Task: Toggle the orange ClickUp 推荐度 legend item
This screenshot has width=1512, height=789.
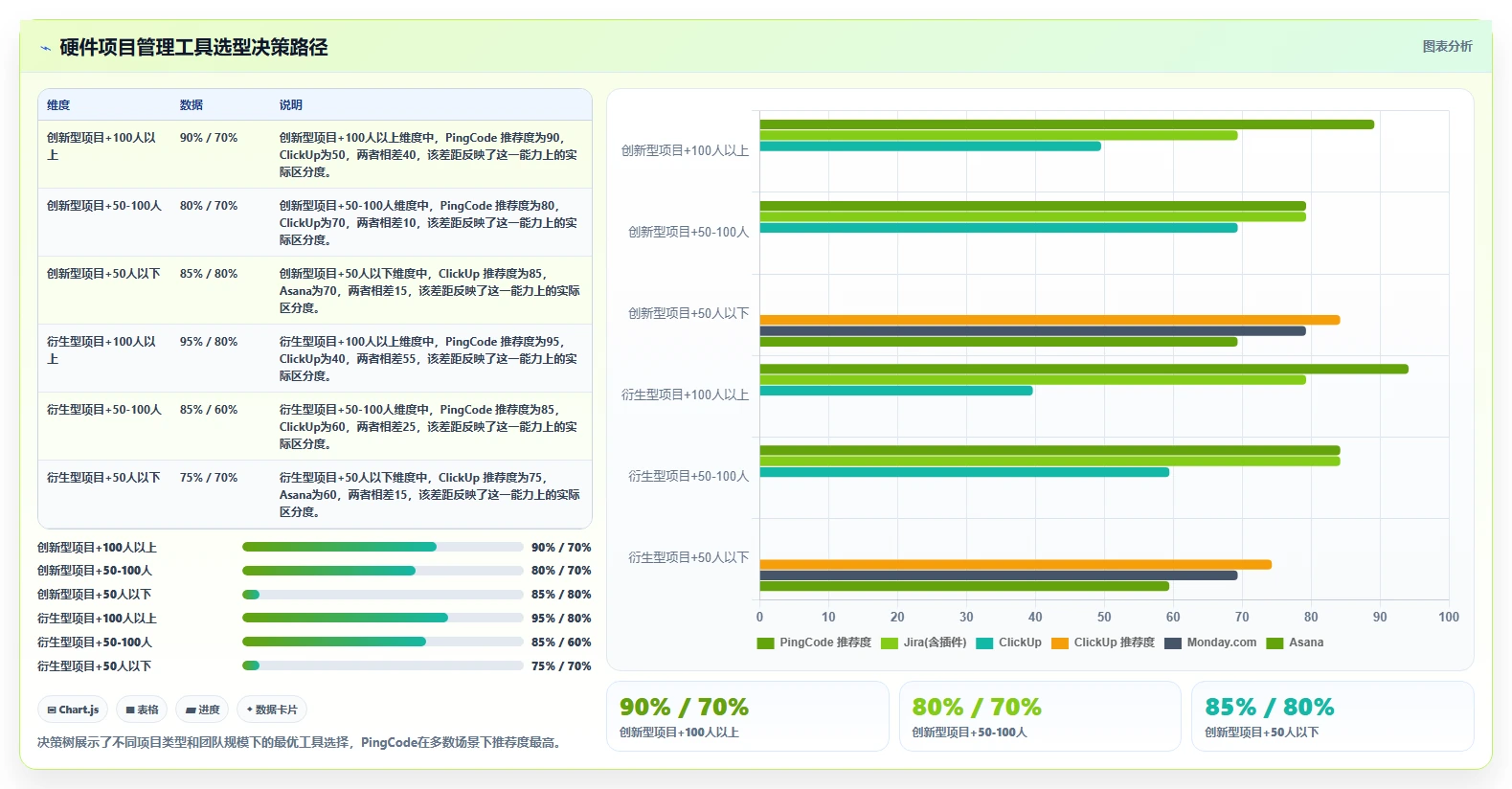Action: point(1102,643)
